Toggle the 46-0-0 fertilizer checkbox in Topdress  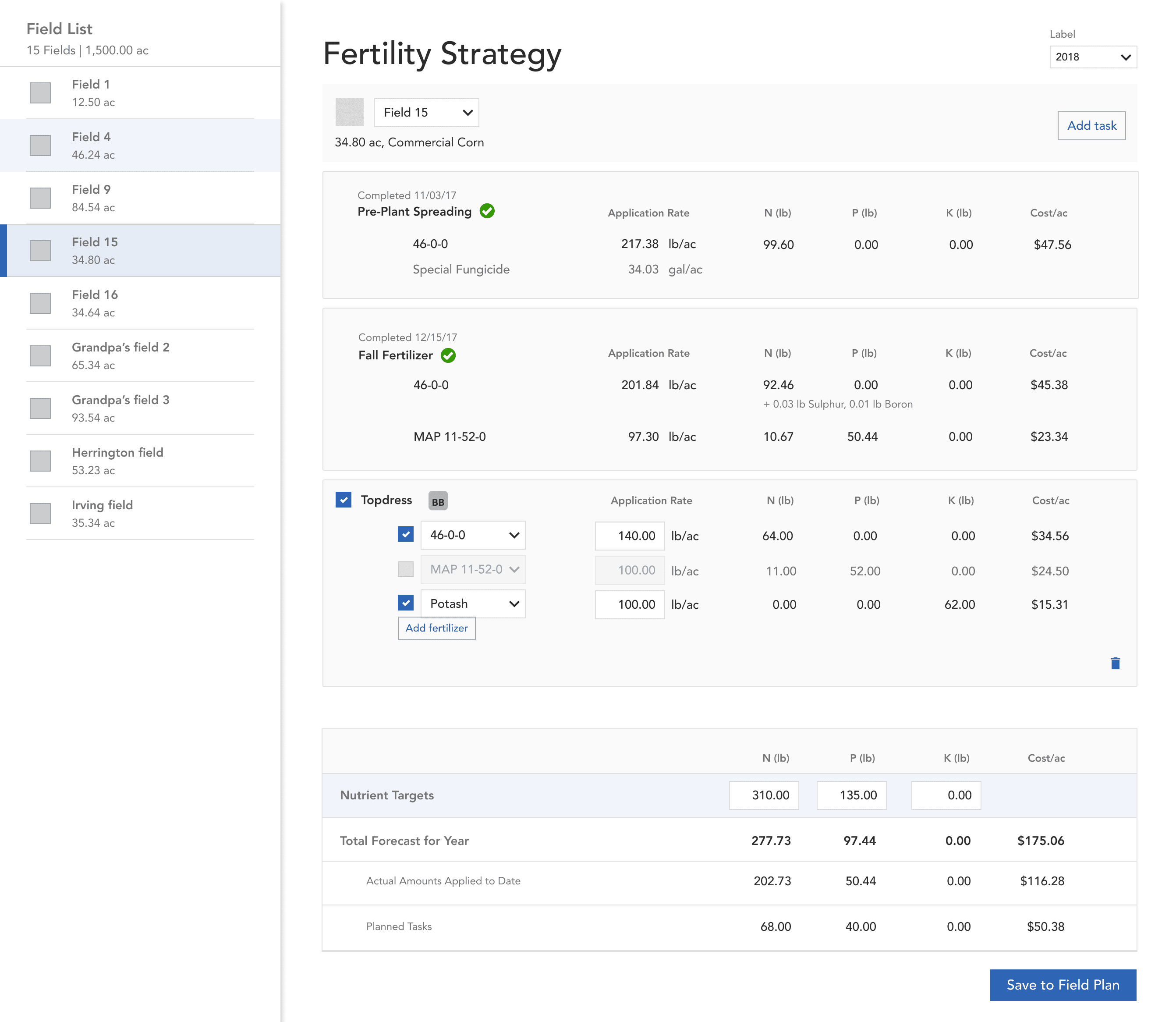click(405, 534)
